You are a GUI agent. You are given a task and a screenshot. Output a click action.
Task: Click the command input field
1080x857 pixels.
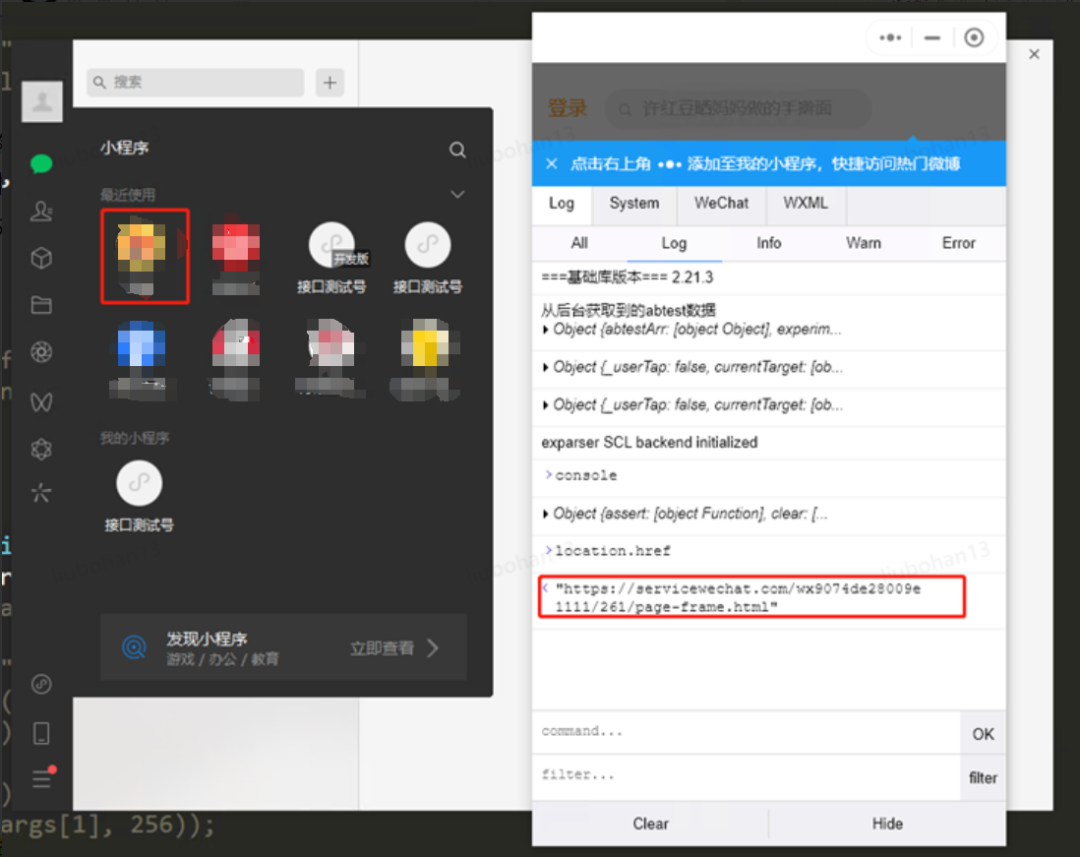tap(747, 732)
